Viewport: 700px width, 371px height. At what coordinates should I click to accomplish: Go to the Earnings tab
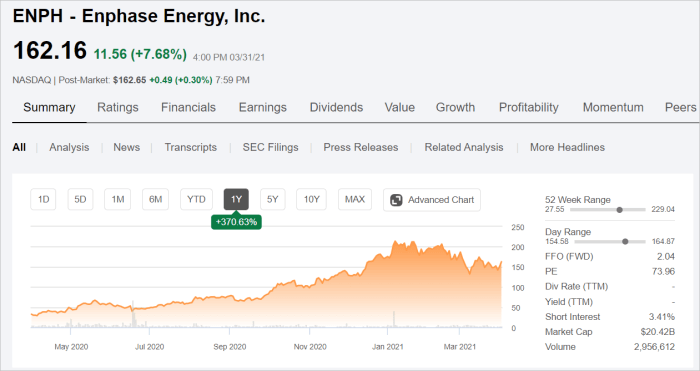(x=262, y=108)
